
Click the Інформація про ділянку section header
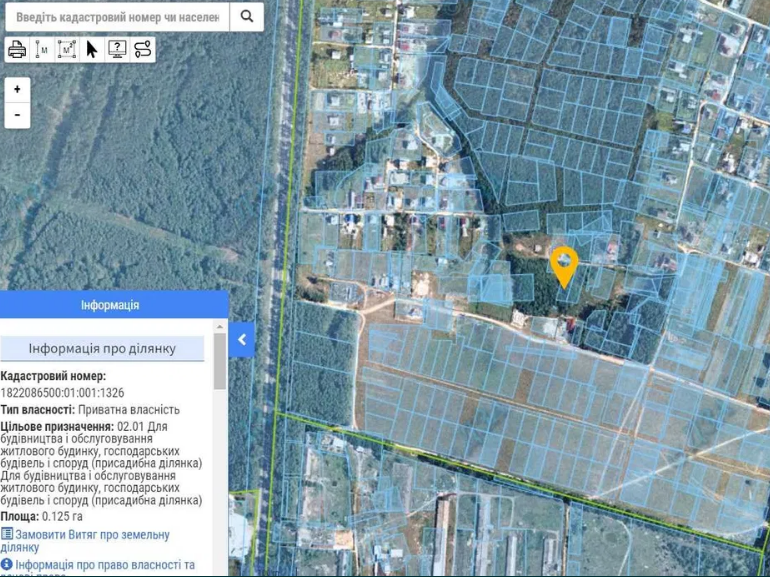pos(102,348)
